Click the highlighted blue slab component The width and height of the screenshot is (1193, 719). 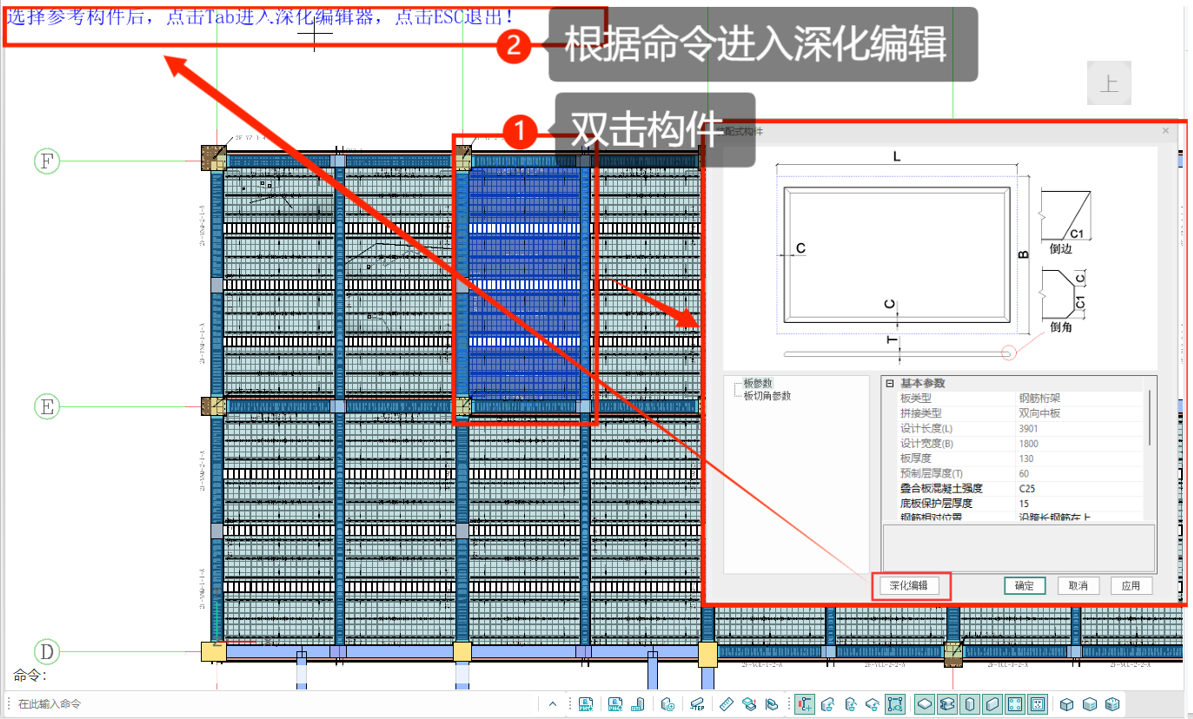525,282
